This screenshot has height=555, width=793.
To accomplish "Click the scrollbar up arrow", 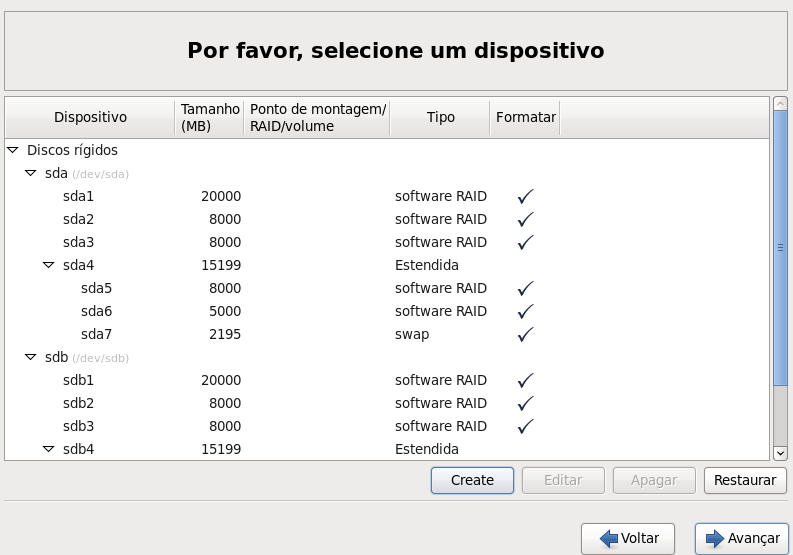I will 780,104.
